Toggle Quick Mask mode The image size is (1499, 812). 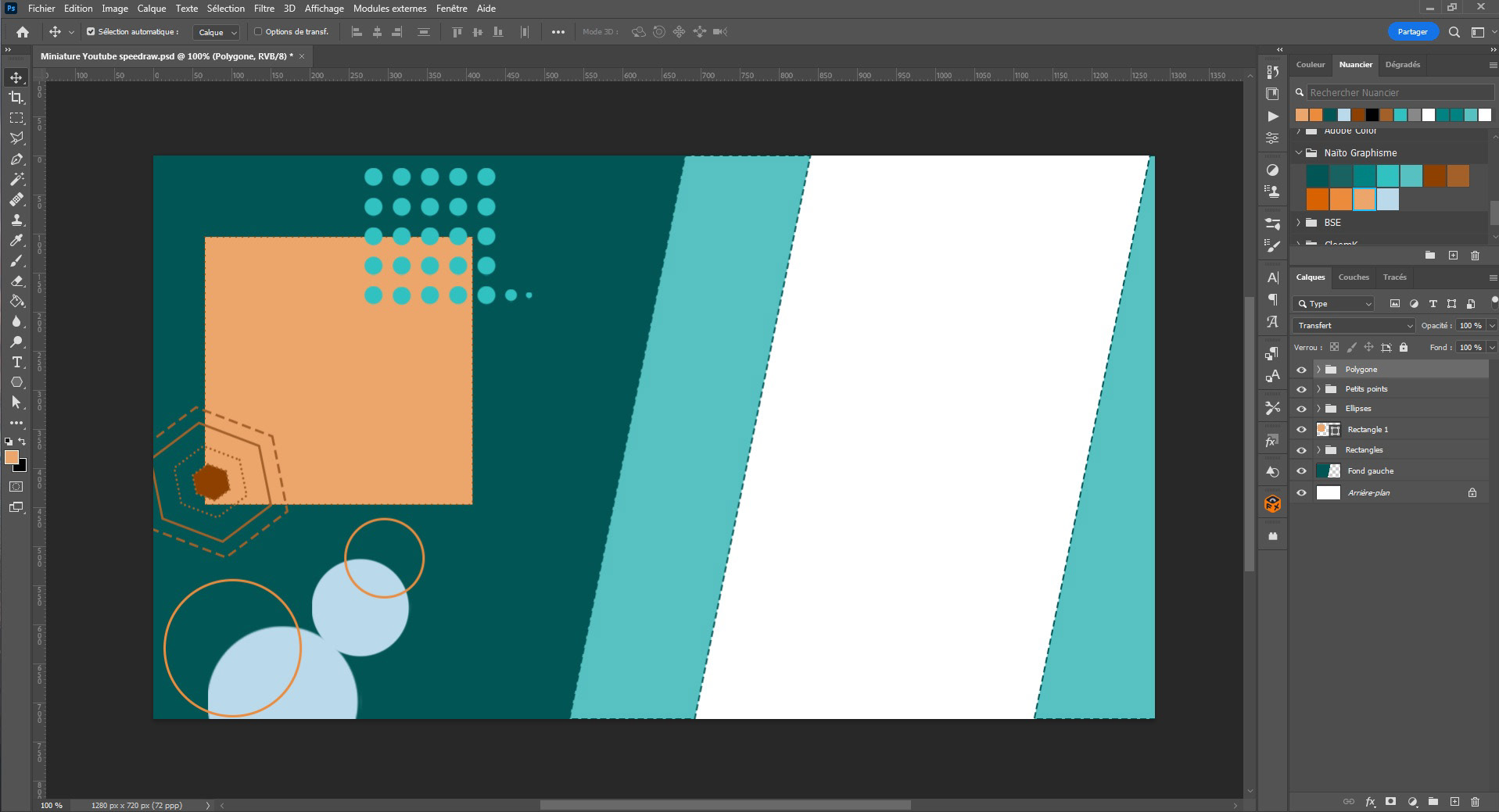tap(16, 487)
